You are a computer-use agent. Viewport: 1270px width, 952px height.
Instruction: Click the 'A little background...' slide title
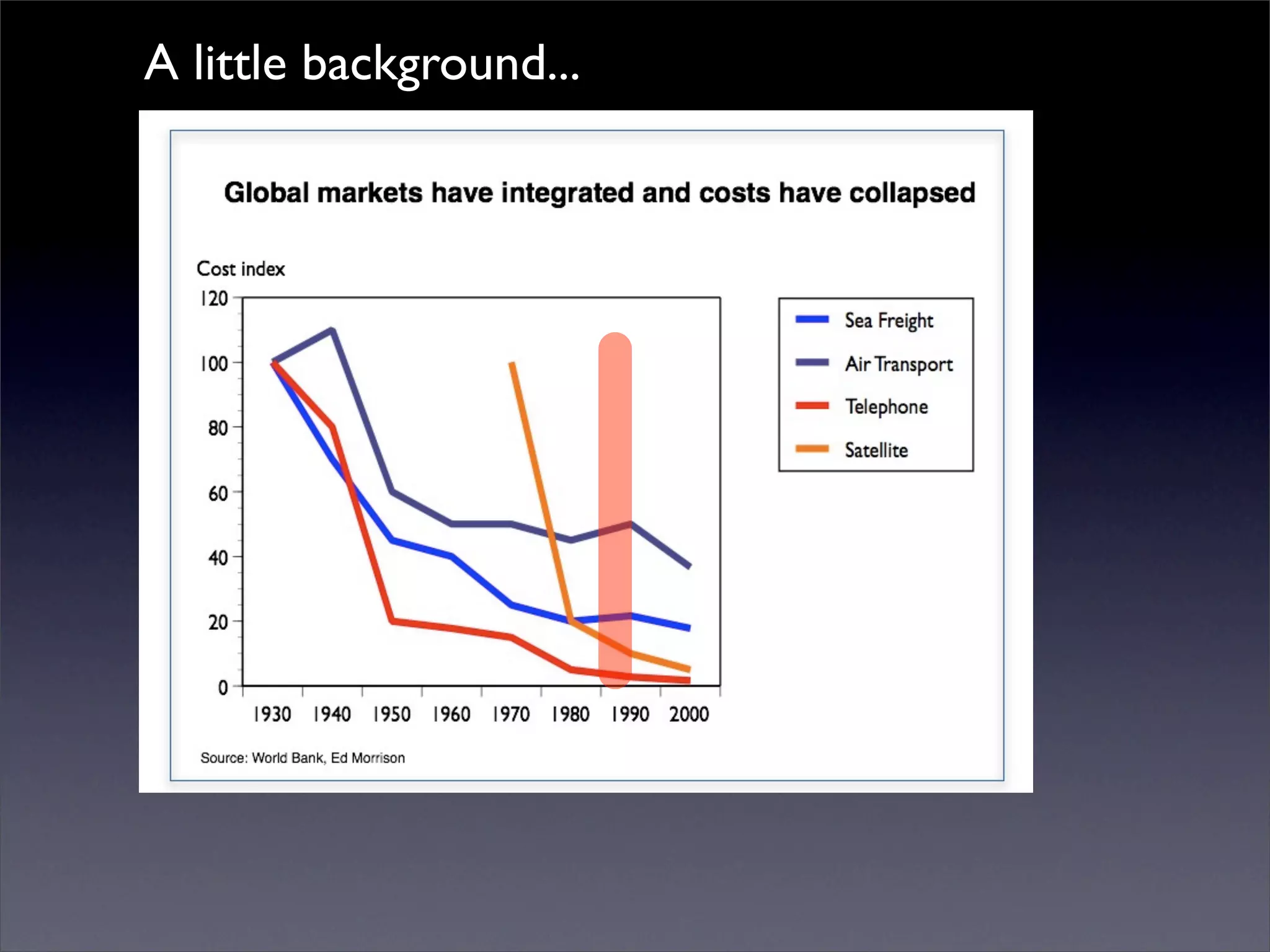[362, 63]
